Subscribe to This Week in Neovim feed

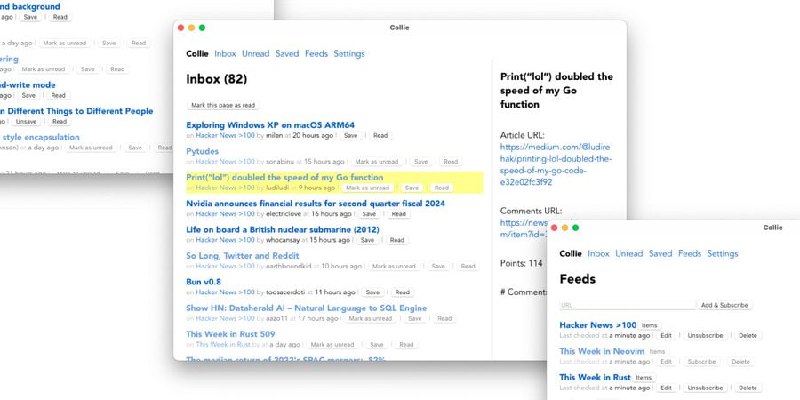coord(703,362)
